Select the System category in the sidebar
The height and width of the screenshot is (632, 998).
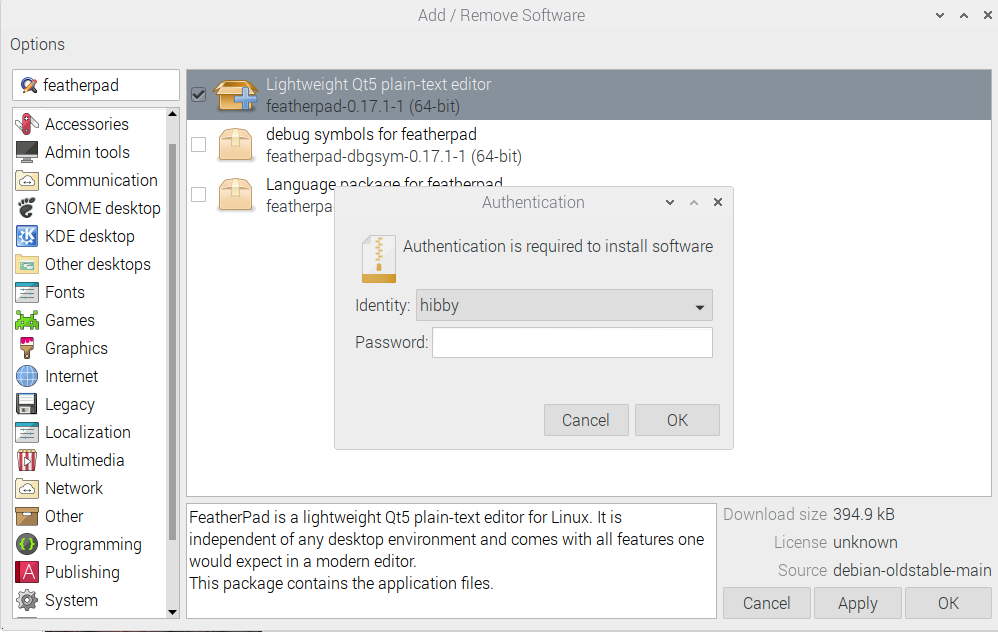71,600
